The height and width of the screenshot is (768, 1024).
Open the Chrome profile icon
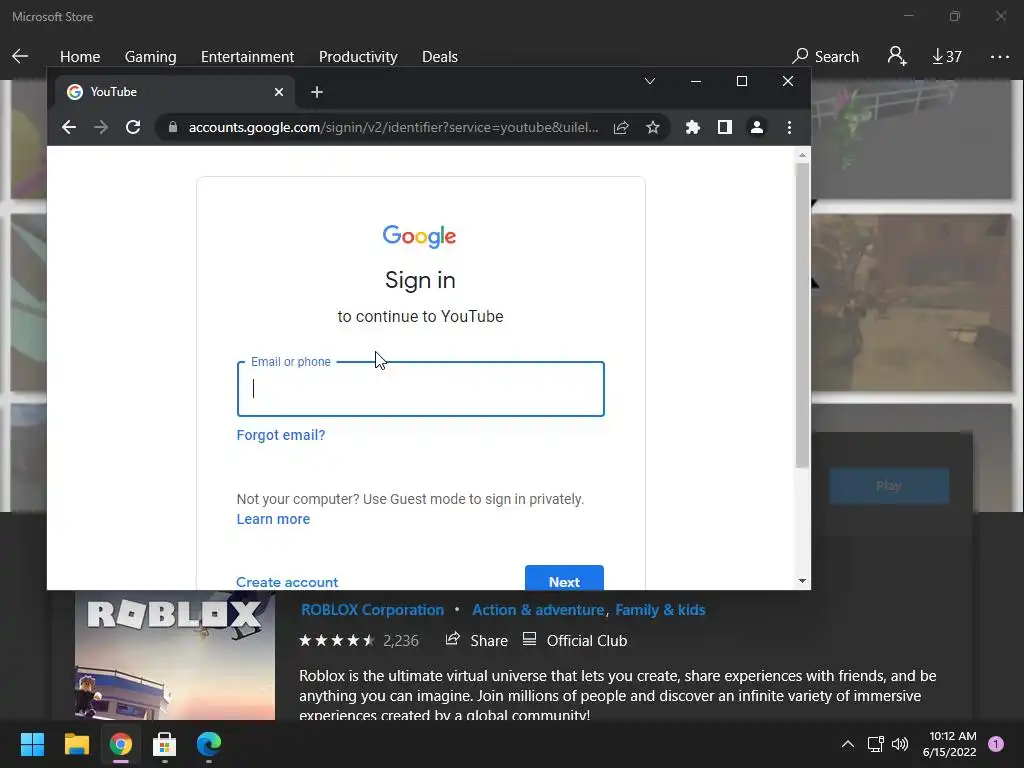[757, 127]
